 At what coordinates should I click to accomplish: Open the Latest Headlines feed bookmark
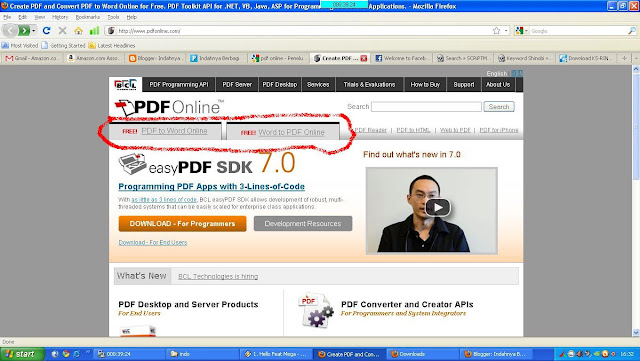coord(112,45)
